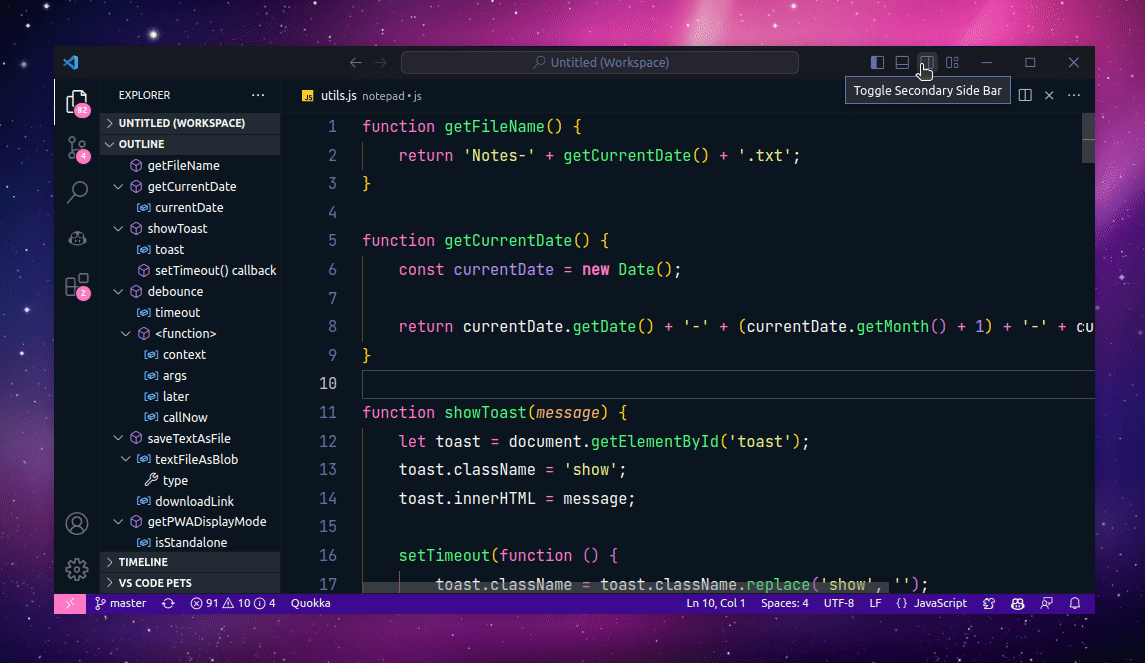Split the editor to the right
Viewport: 1145px width, 663px height.
1025,95
